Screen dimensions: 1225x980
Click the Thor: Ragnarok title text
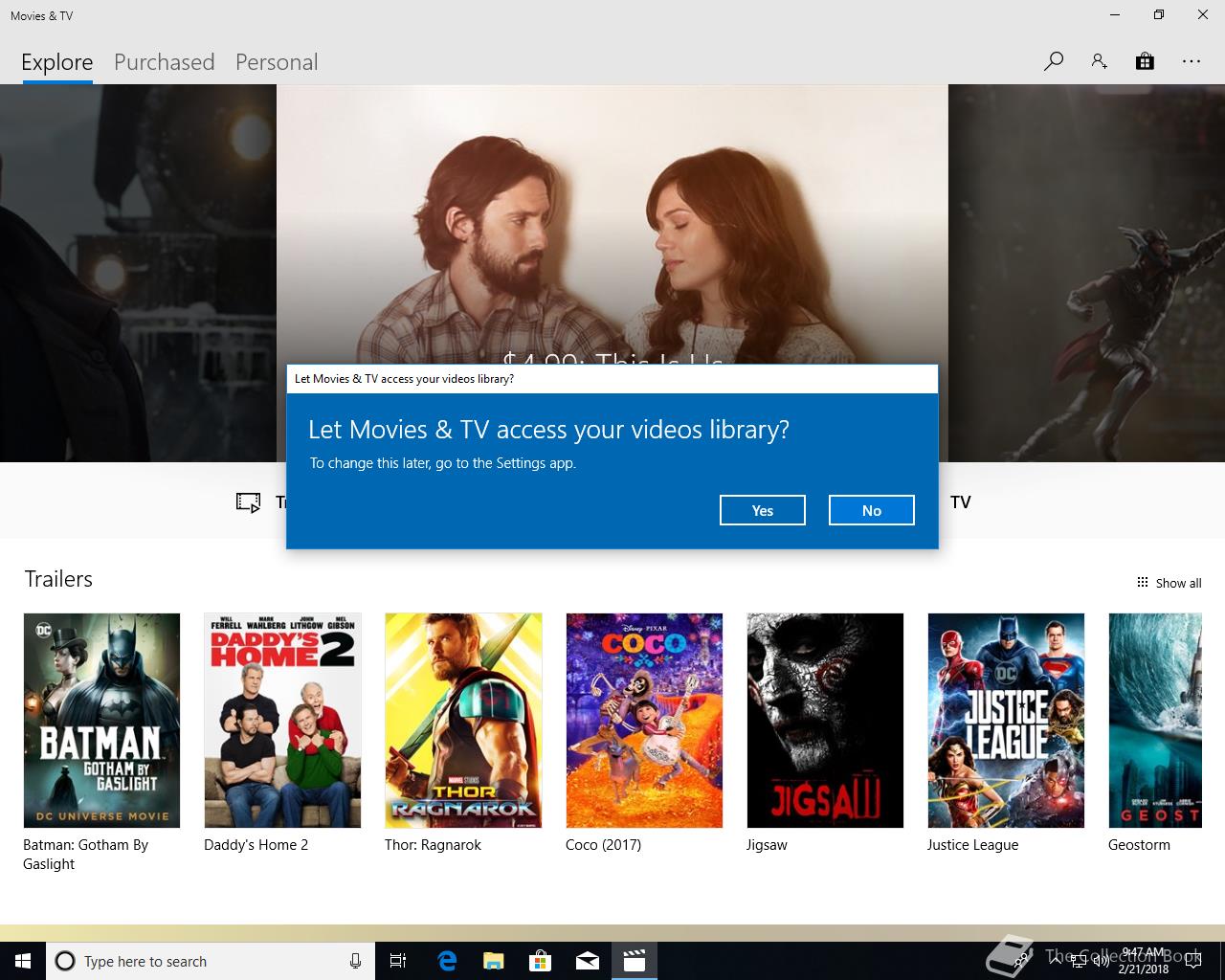coord(433,845)
